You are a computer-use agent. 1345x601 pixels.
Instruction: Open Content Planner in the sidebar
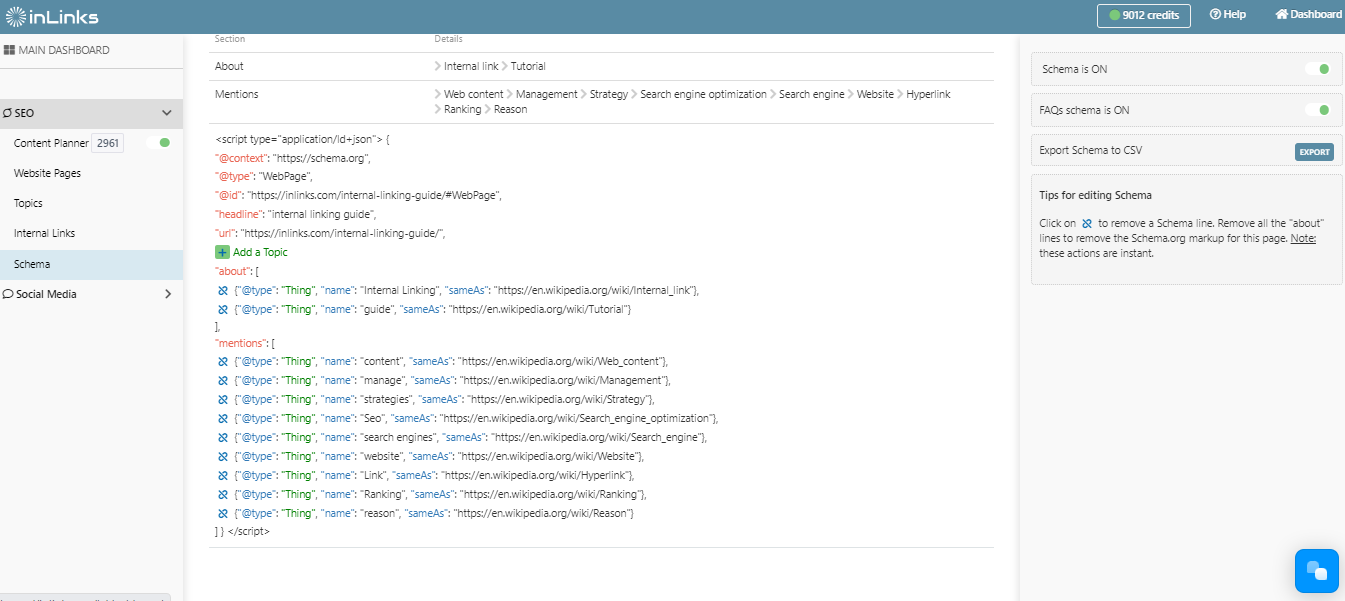click(51, 143)
